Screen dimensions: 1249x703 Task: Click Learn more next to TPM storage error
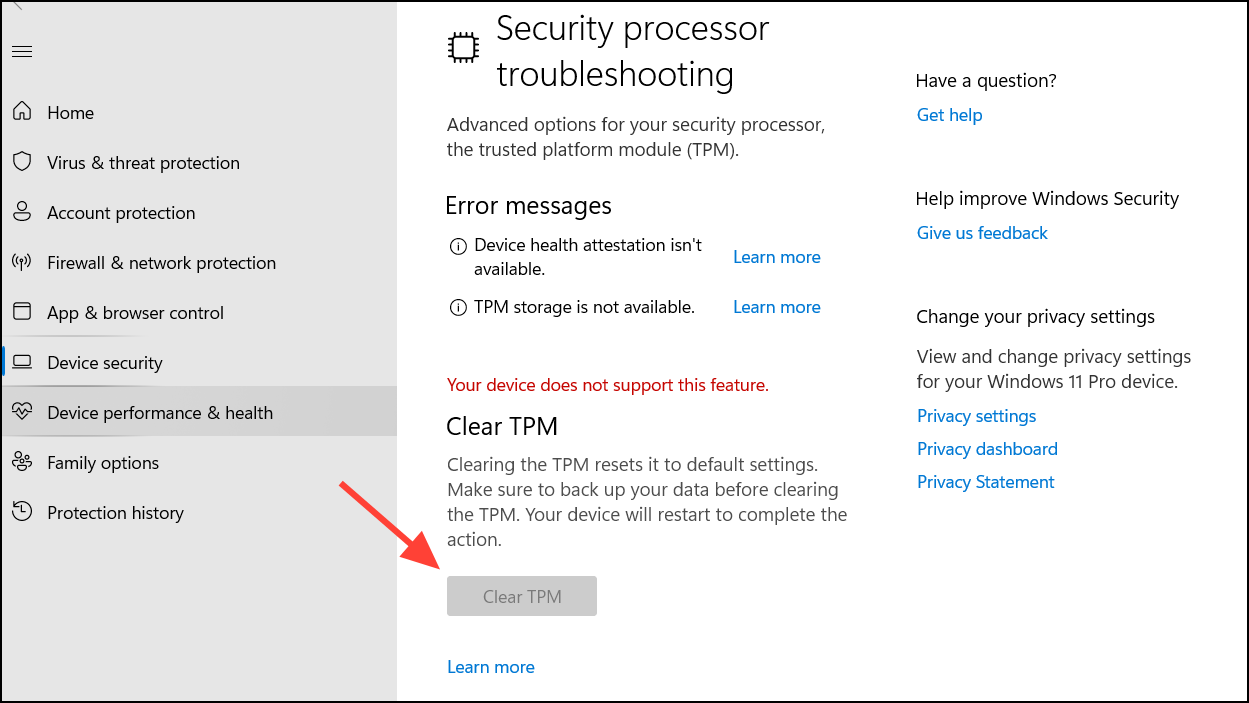pyautogui.click(x=776, y=306)
